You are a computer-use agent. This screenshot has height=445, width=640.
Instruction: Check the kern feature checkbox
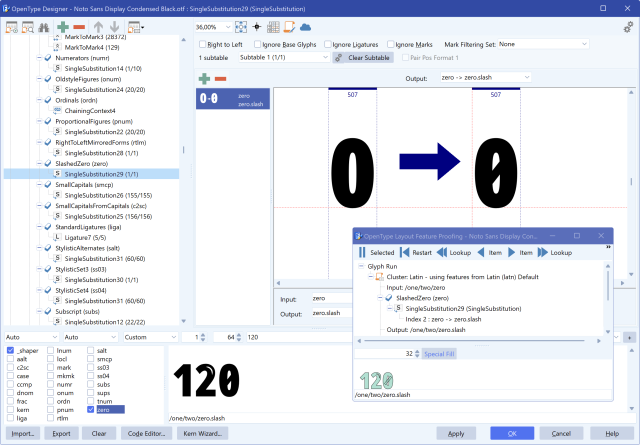pyautogui.click(x=11, y=409)
